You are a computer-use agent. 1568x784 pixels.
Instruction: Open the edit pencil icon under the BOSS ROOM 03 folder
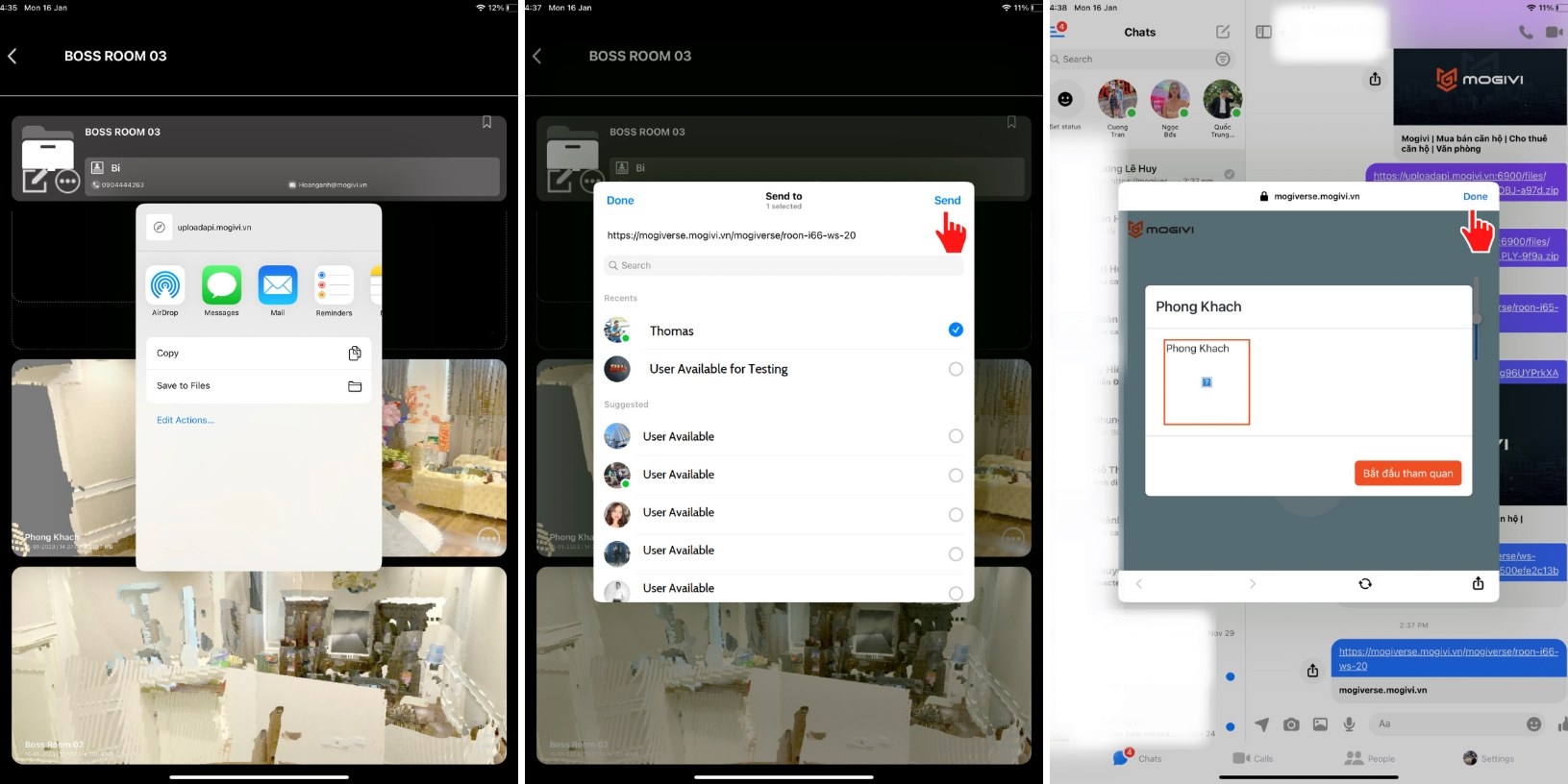coord(35,181)
